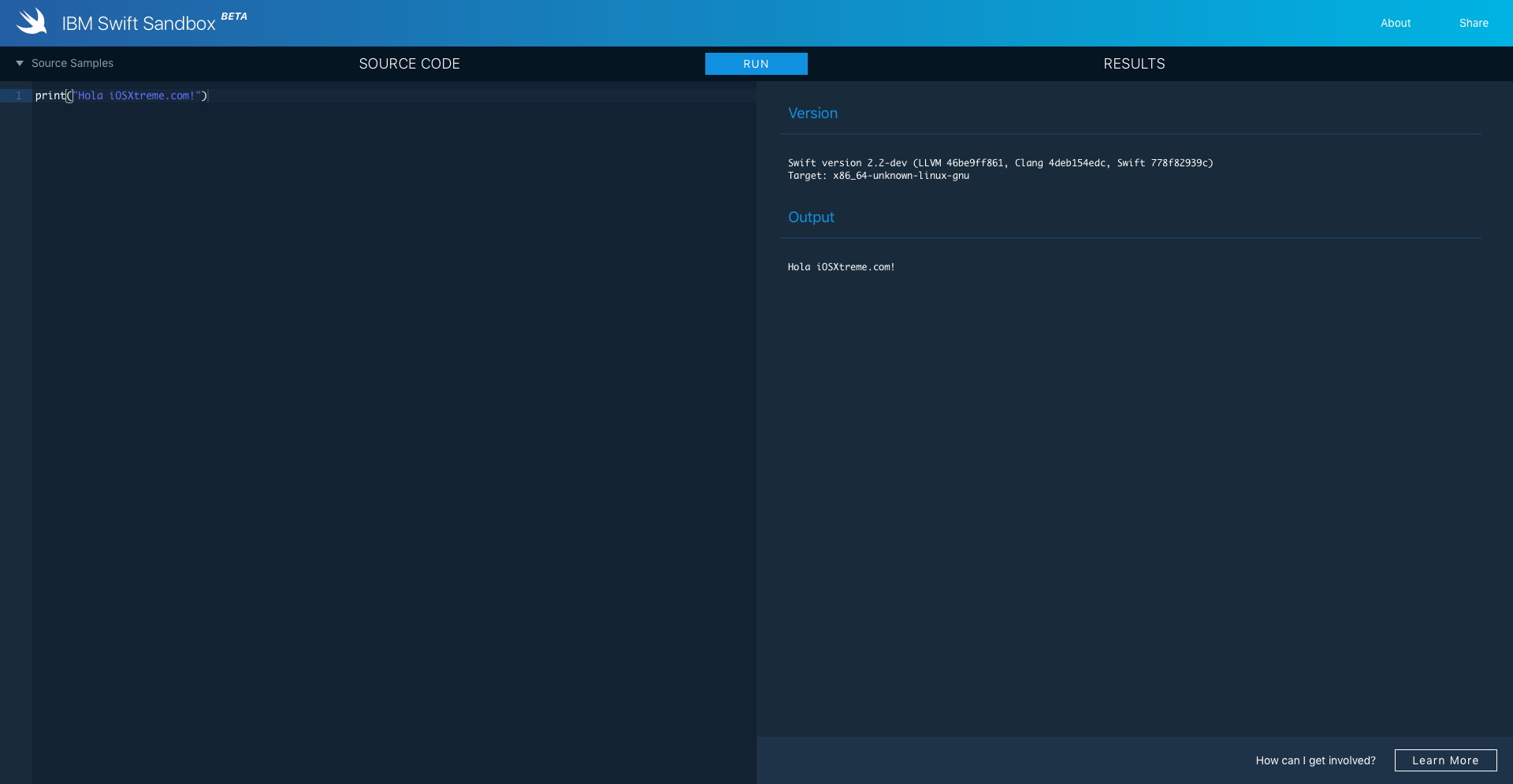Click "How can I get involved?" text

point(1315,760)
